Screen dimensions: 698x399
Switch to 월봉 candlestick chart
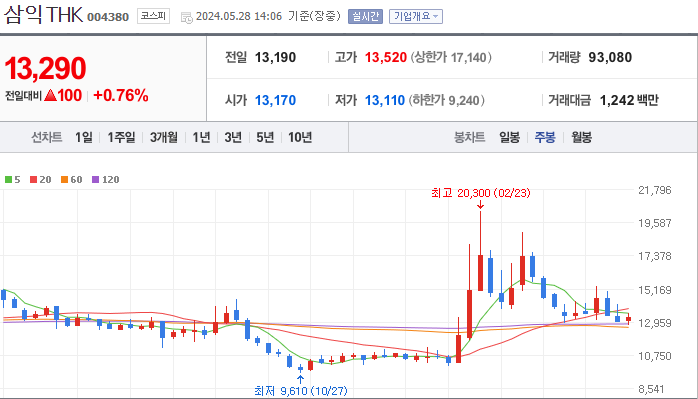pos(581,138)
